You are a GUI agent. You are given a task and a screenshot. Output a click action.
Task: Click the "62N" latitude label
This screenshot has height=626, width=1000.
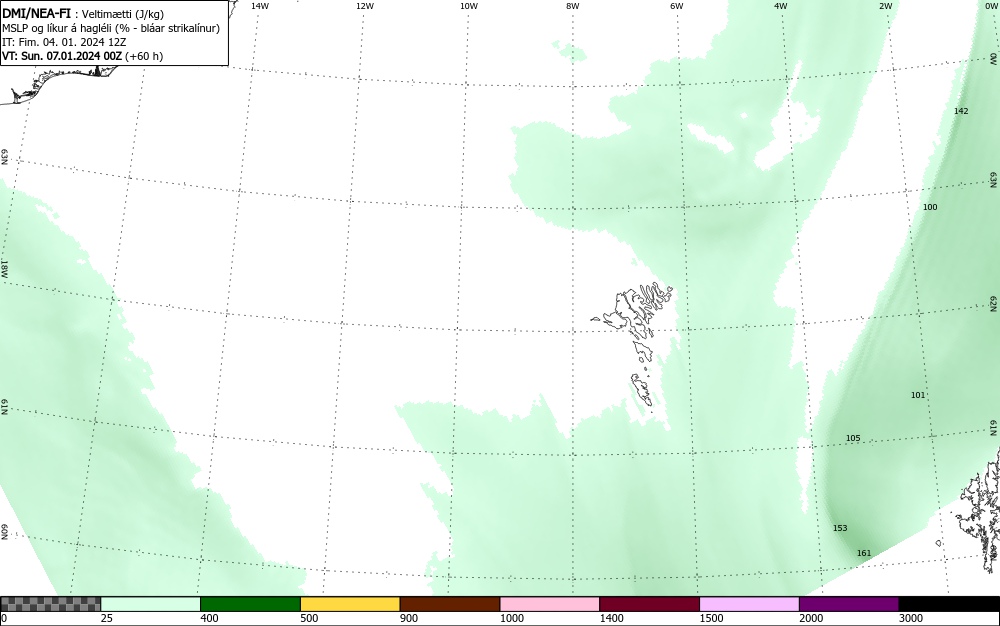coord(994,303)
